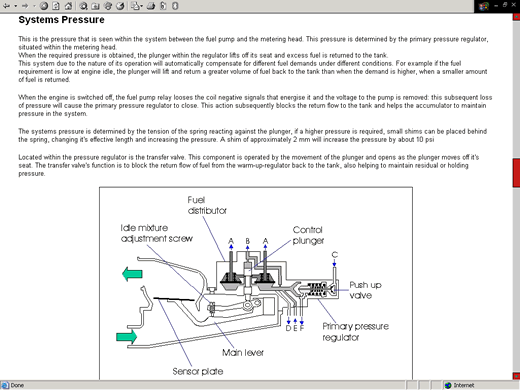Click the Internet zone globe icon
The height and width of the screenshot is (390, 520).
[448, 385]
